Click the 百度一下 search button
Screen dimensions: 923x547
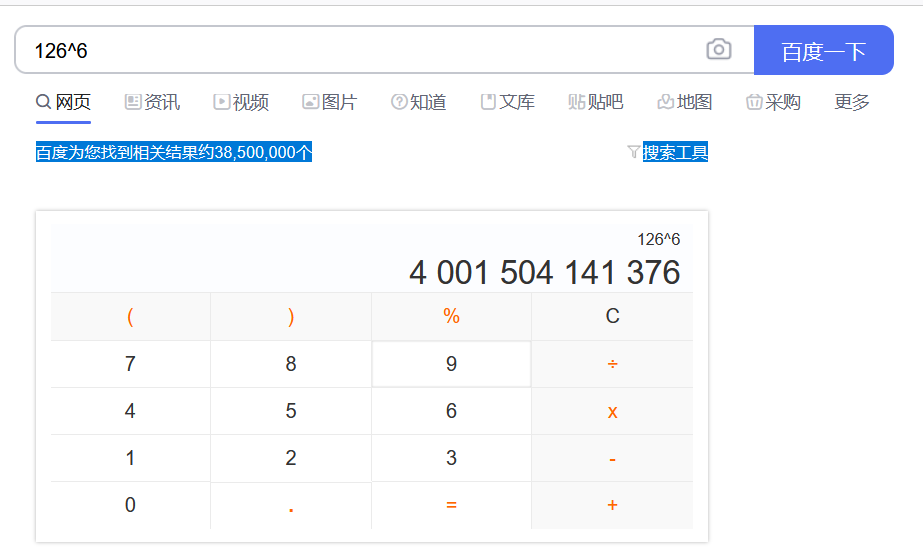[x=824, y=50]
